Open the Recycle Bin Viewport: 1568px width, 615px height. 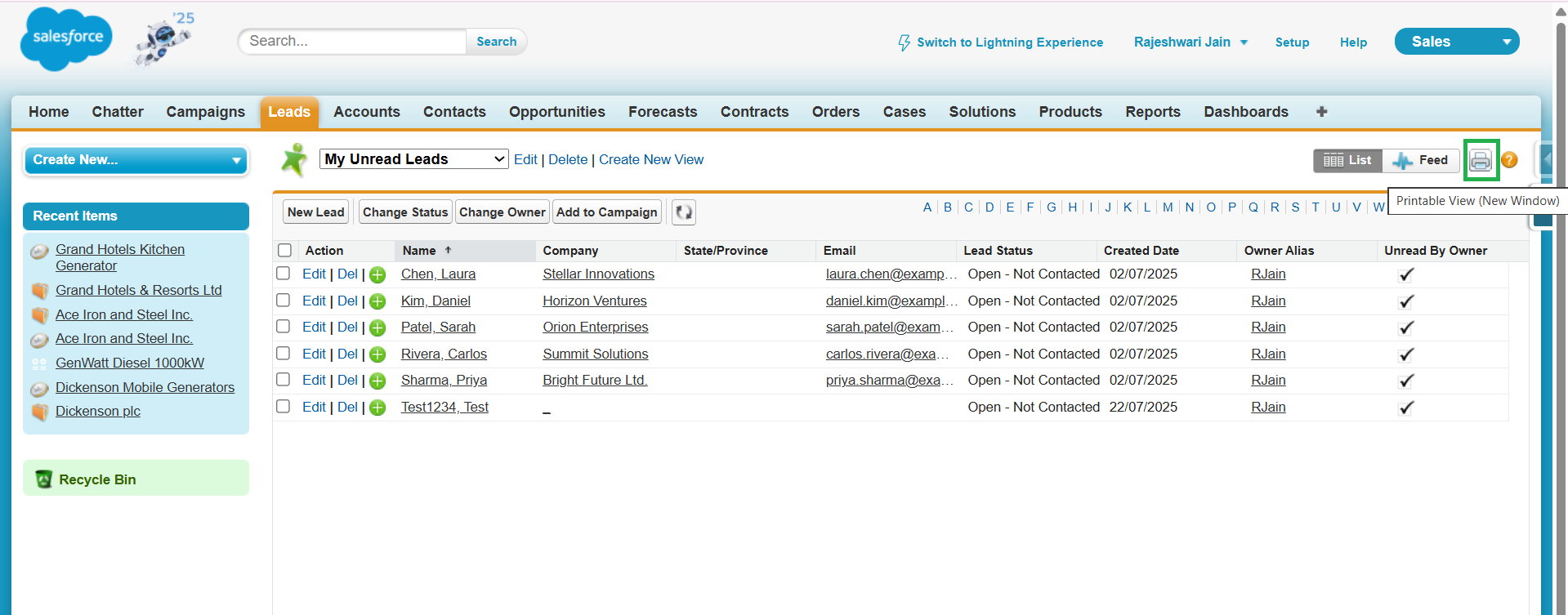pos(97,479)
